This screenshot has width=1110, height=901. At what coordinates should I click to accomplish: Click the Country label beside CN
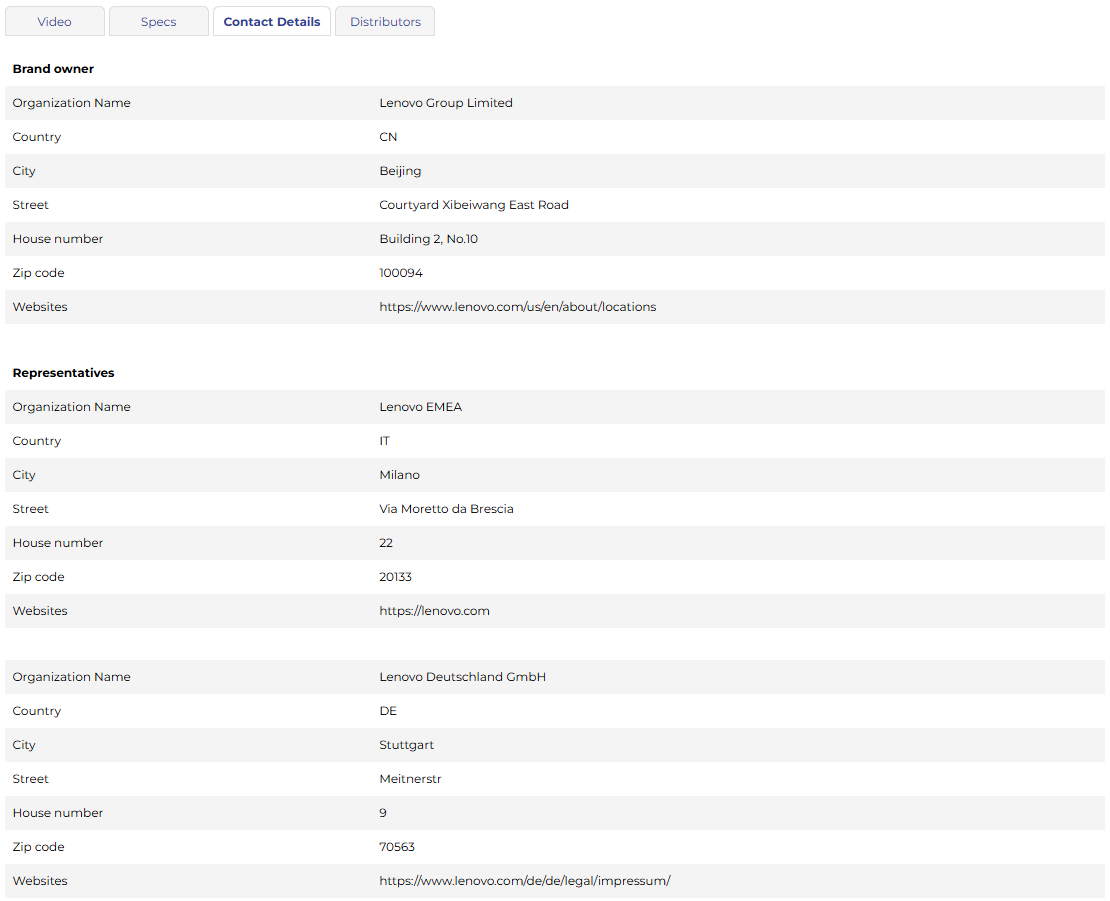tap(37, 137)
